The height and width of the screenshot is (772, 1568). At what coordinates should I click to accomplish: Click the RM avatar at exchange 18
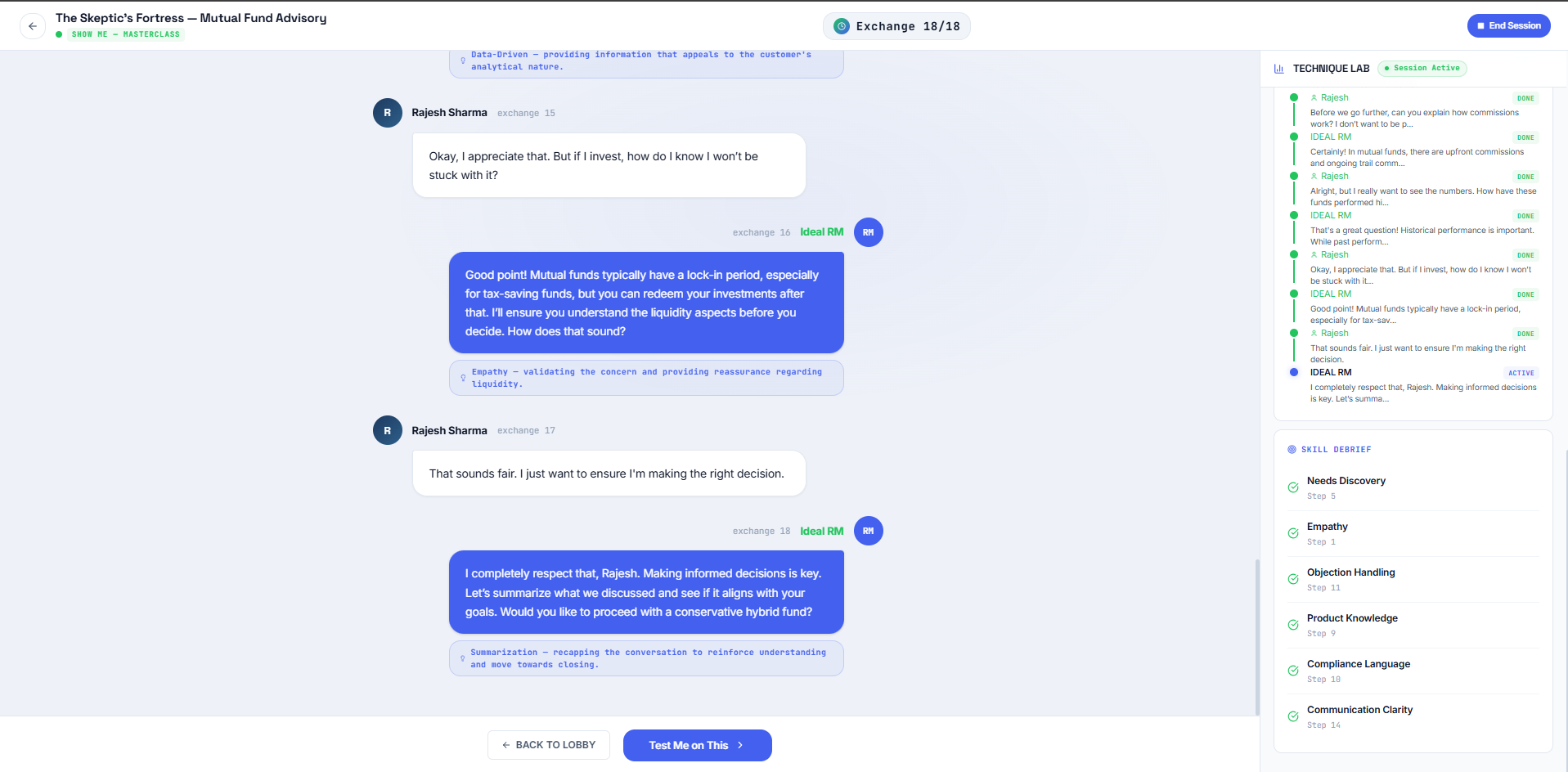click(869, 531)
